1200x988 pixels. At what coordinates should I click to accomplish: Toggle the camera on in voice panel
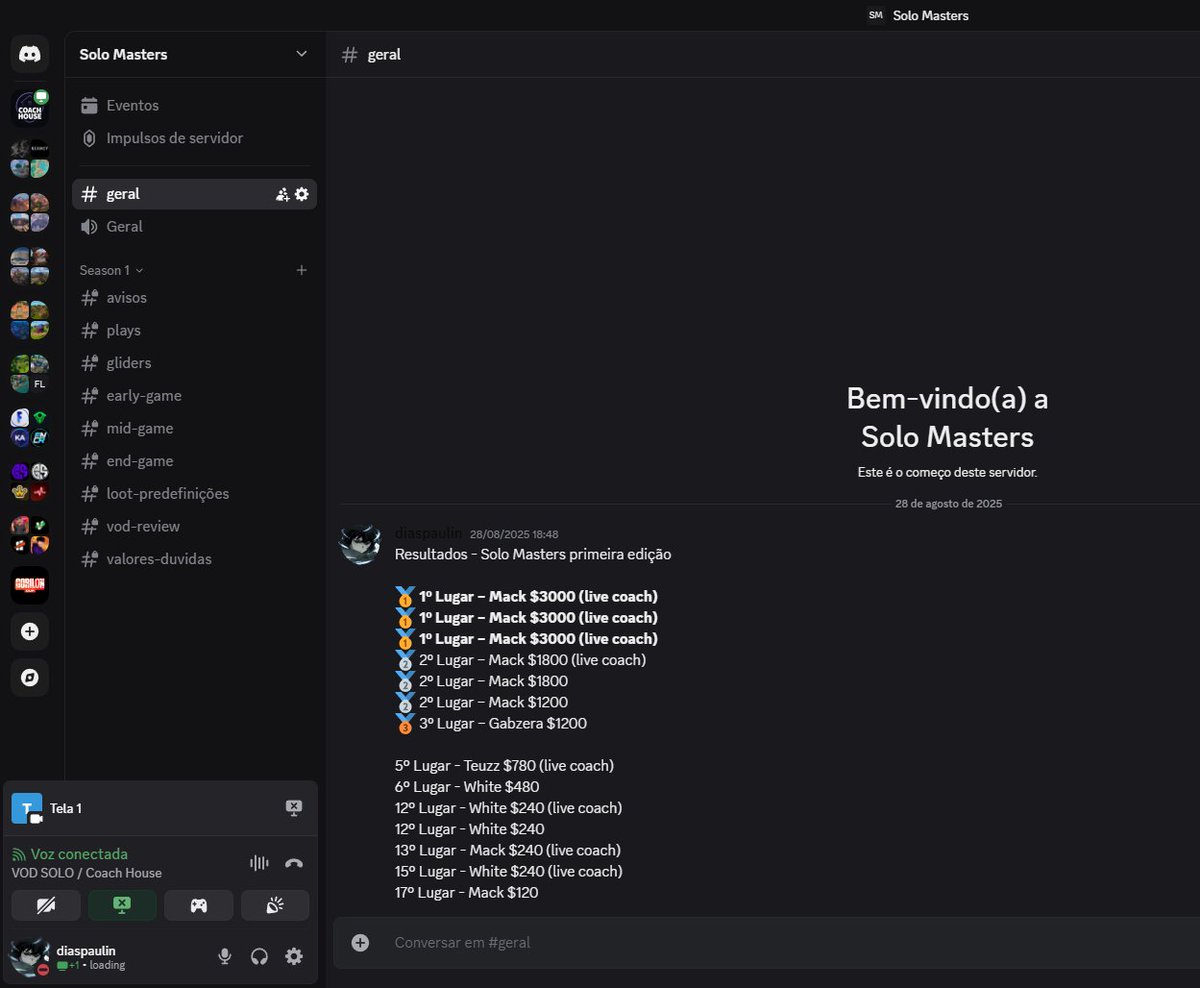[x=45, y=905]
